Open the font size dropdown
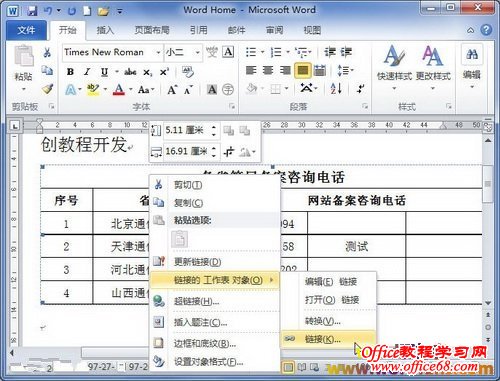The image size is (500, 381). coord(197,52)
